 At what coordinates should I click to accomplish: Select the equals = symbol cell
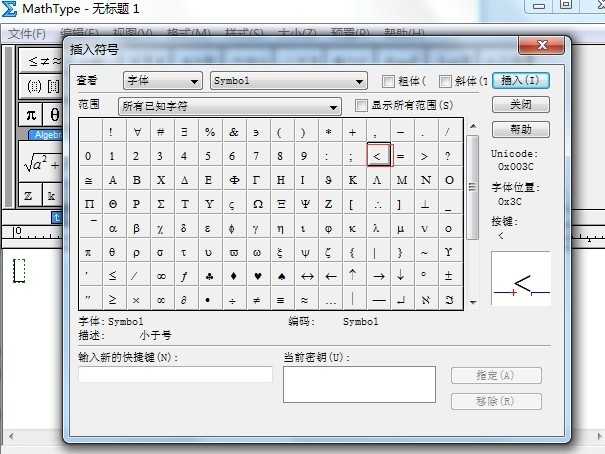click(x=401, y=156)
